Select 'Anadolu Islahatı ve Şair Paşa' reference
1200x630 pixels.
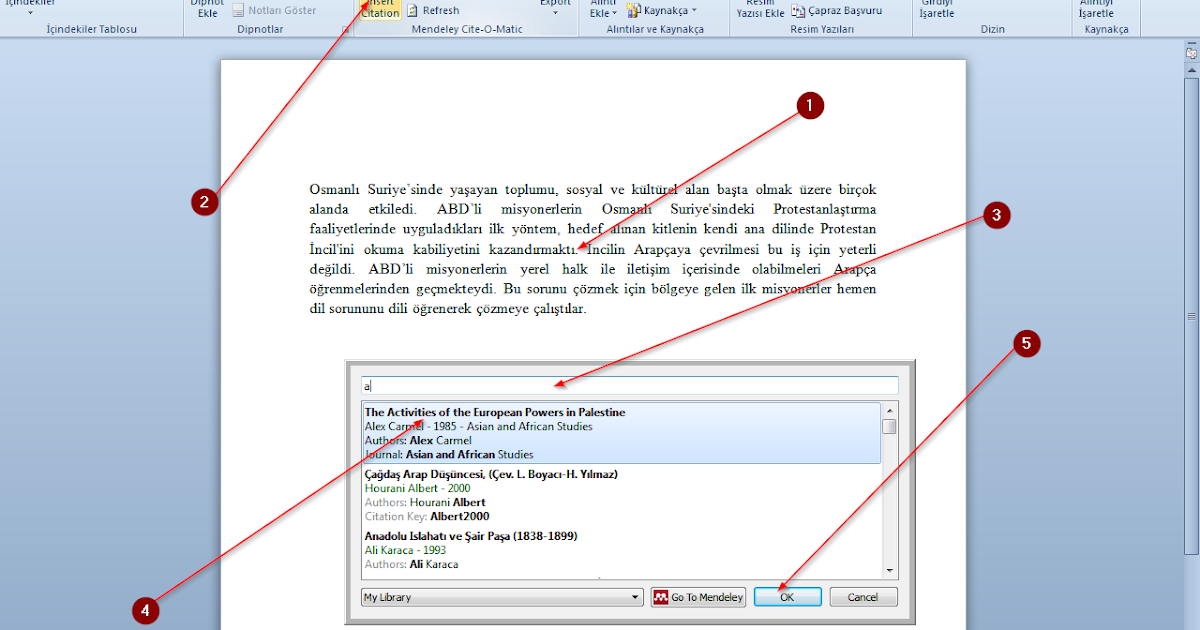621,550
